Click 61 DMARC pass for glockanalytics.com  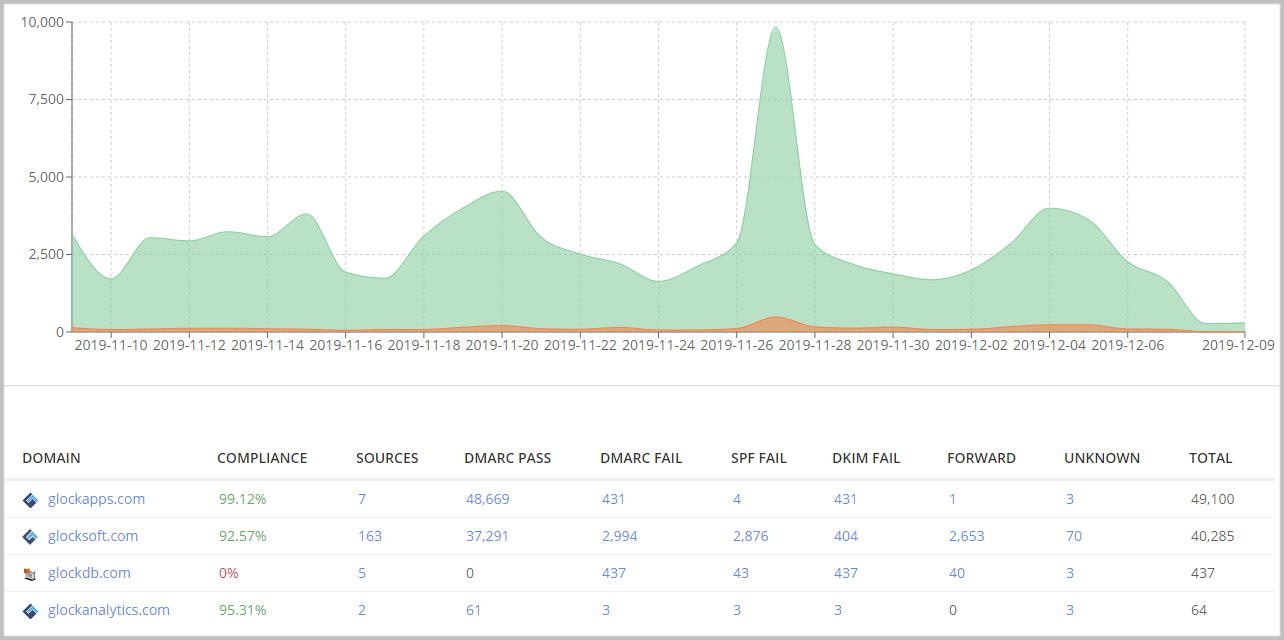pyautogui.click(x=473, y=610)
